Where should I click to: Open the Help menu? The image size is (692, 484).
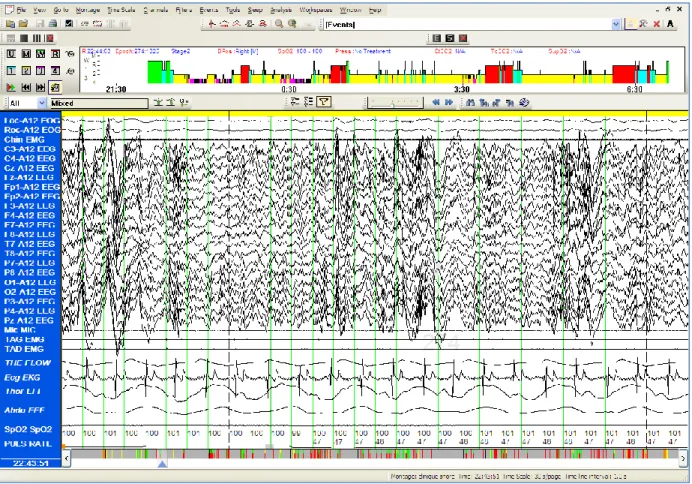click(x=375, y=10)
